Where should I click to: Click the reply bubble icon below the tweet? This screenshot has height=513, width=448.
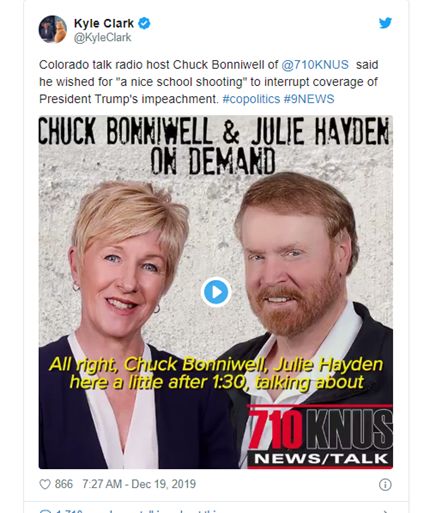point(45,511)
